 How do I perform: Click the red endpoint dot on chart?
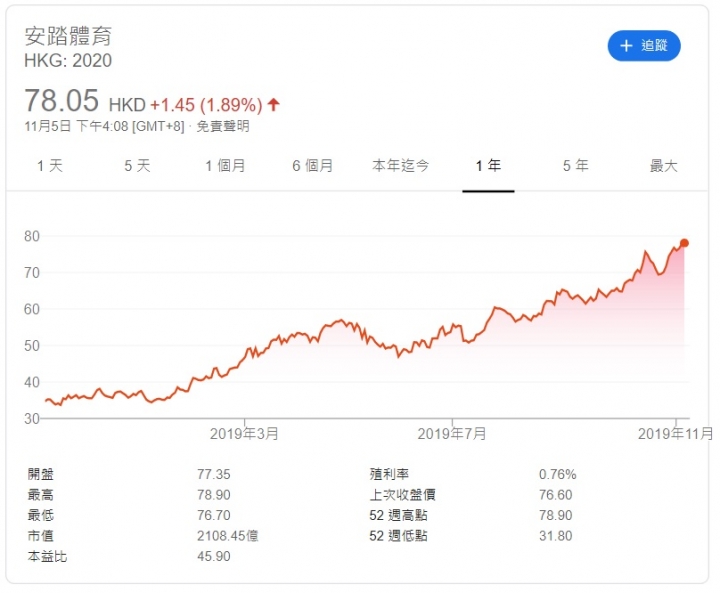point(684,243)
